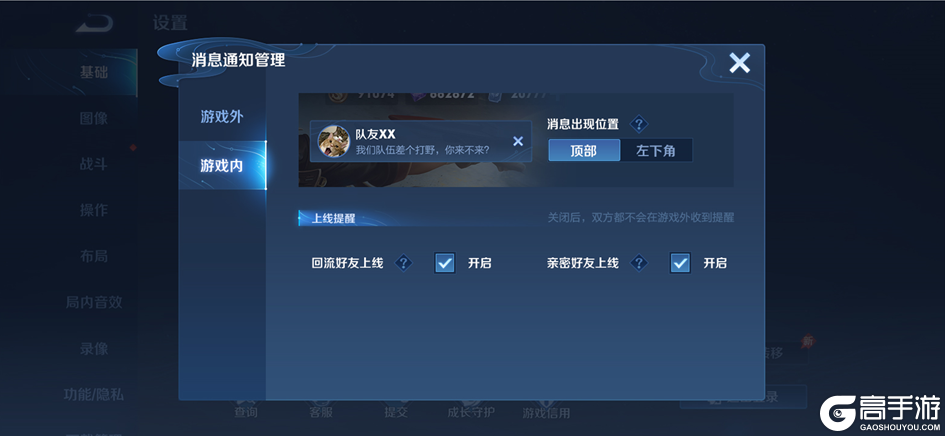This screenshot has height=436, width=945.
Task: Switch to the 游戏外 tab
Action: (x=222, y=116)
